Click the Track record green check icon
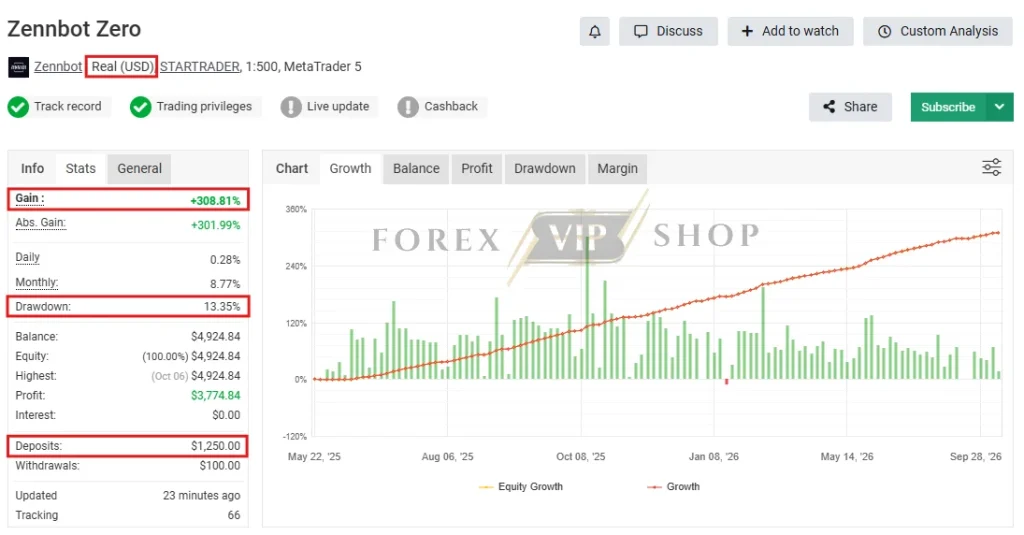 [18, 107]
